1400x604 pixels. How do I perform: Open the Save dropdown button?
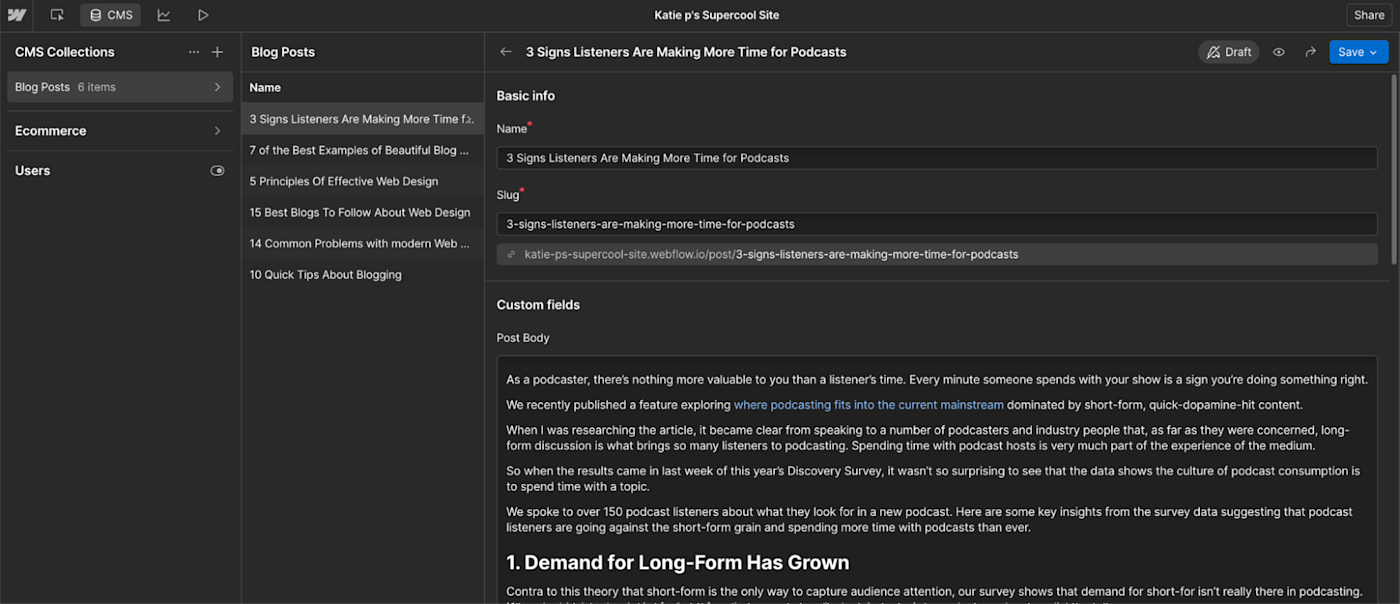tap(1358, 52)
